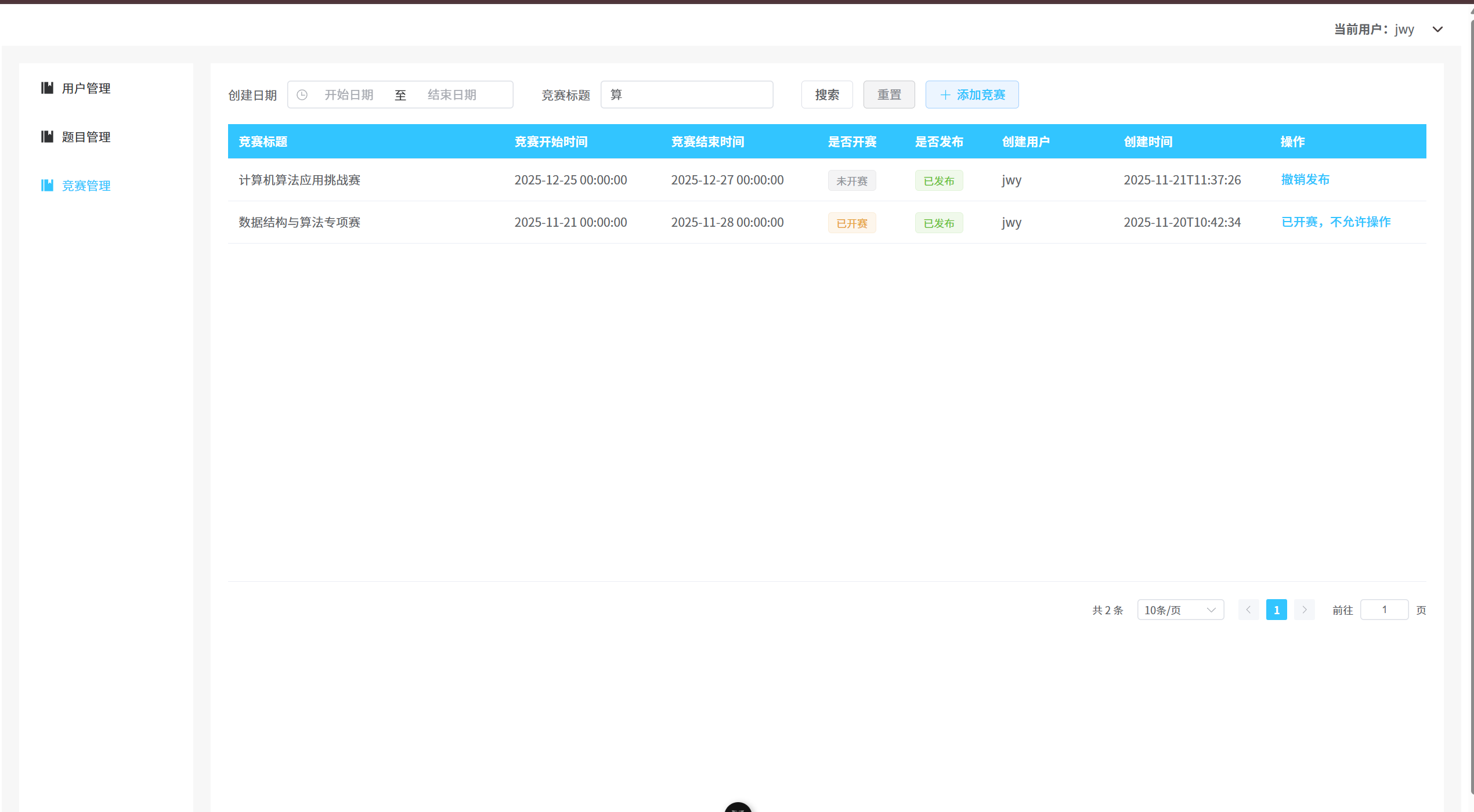The width and height of the screenshot is (1474, 812).
Task: Go to previous page arrow
Action: 1248,610
